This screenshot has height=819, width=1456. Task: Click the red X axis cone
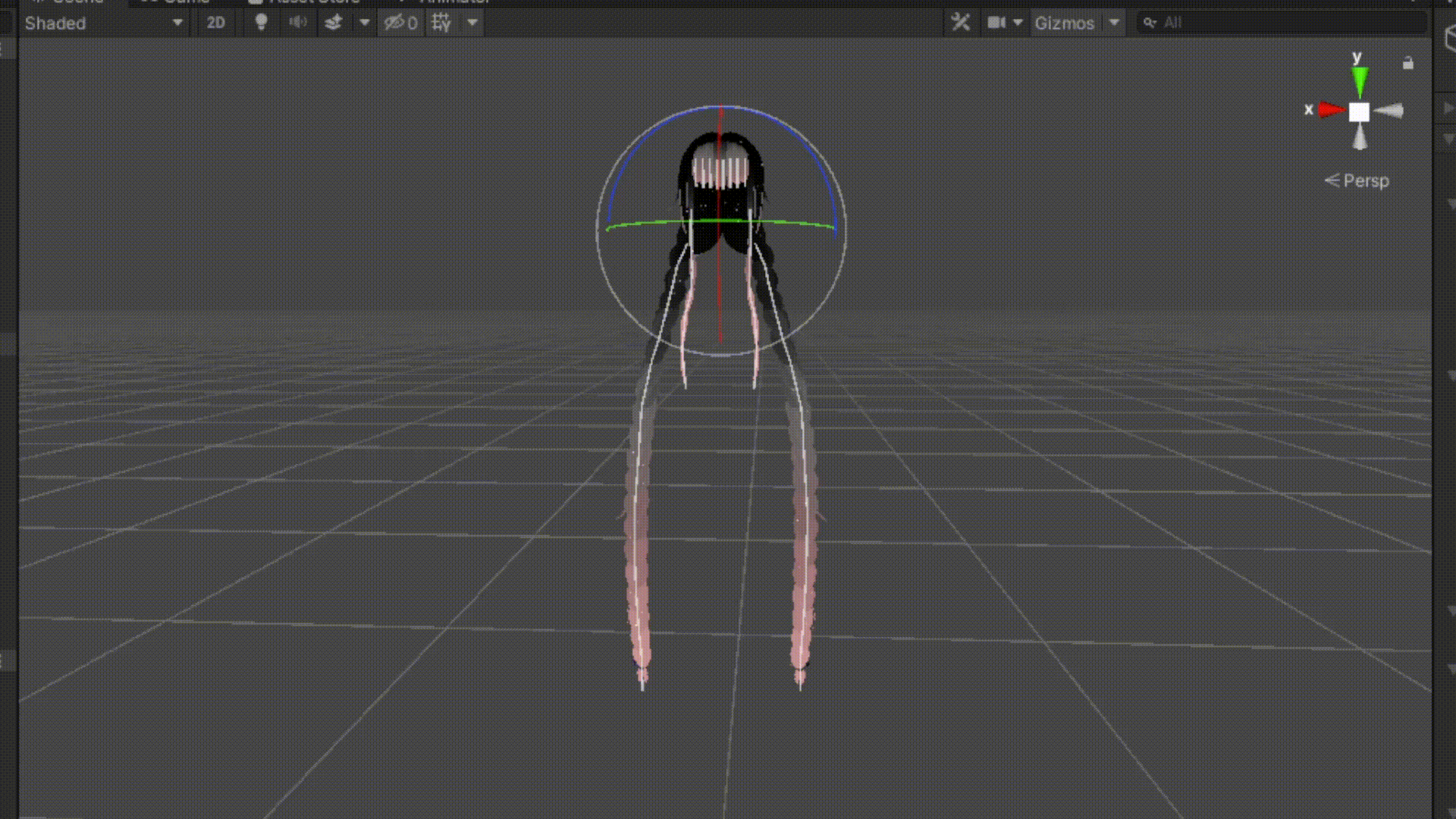coord(1330,110)
